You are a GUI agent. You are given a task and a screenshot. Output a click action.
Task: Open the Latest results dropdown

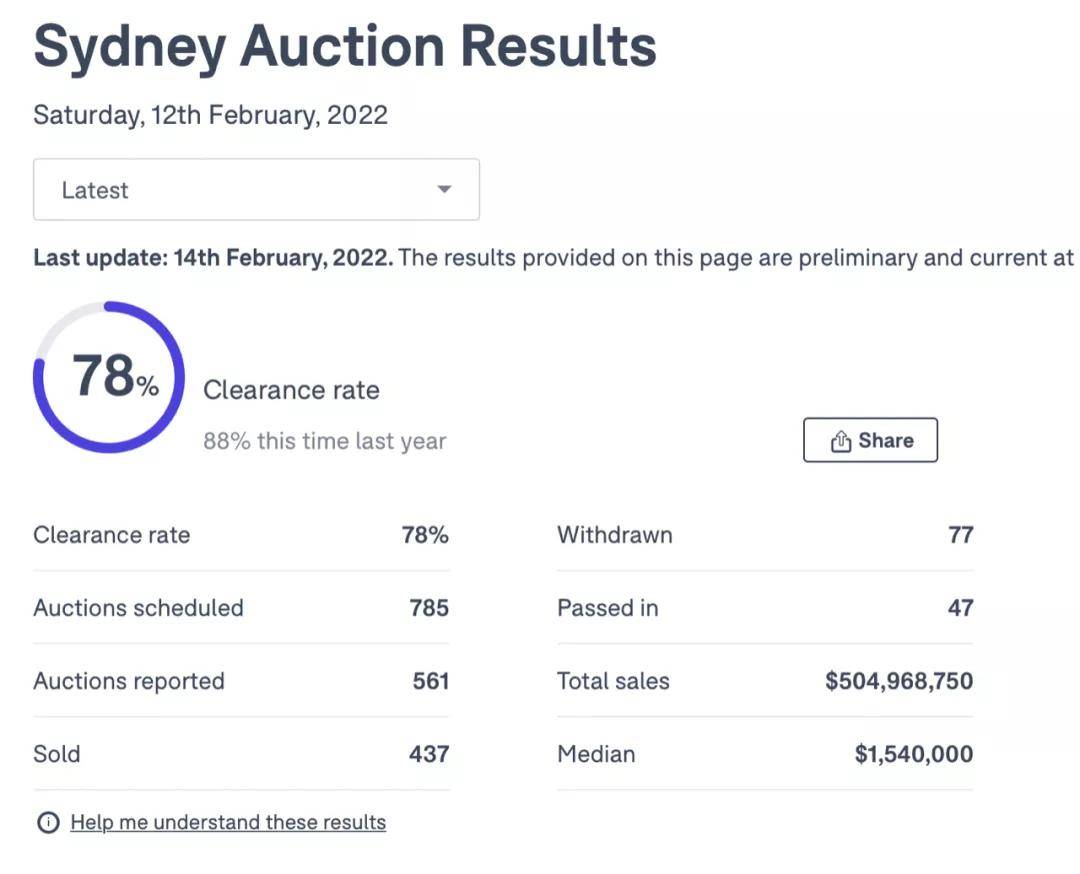pos(256,190)
